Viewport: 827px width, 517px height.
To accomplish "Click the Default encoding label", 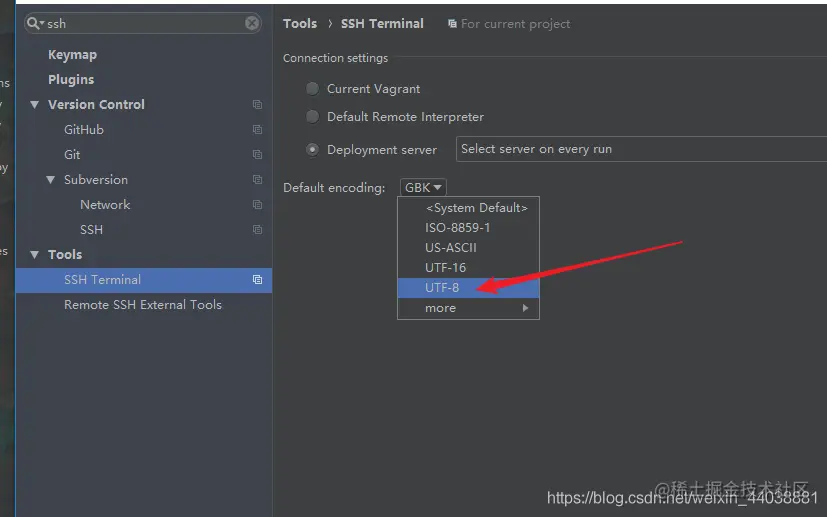I will [334, 188].
